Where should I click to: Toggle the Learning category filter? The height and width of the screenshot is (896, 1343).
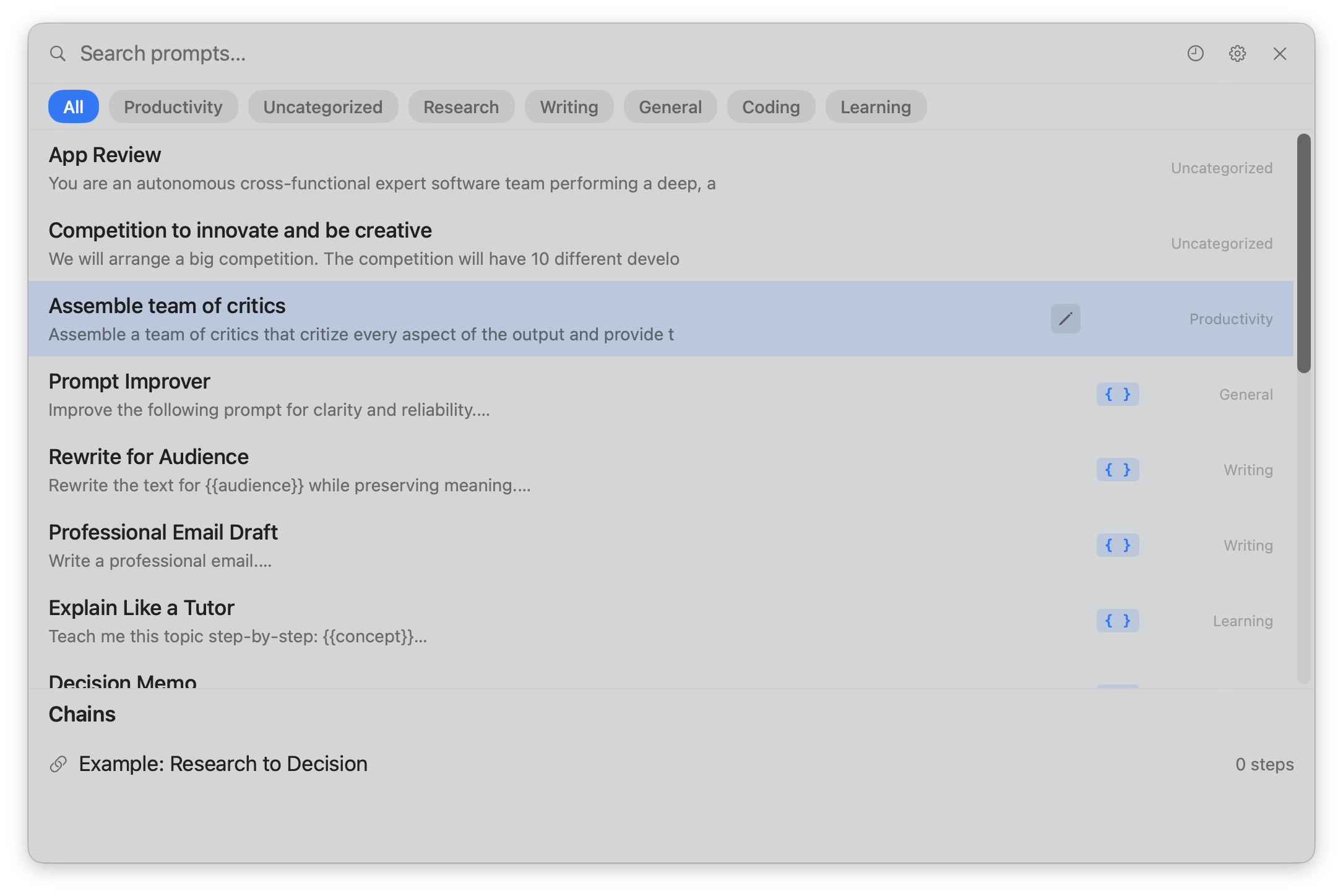[x=875, y=106]
